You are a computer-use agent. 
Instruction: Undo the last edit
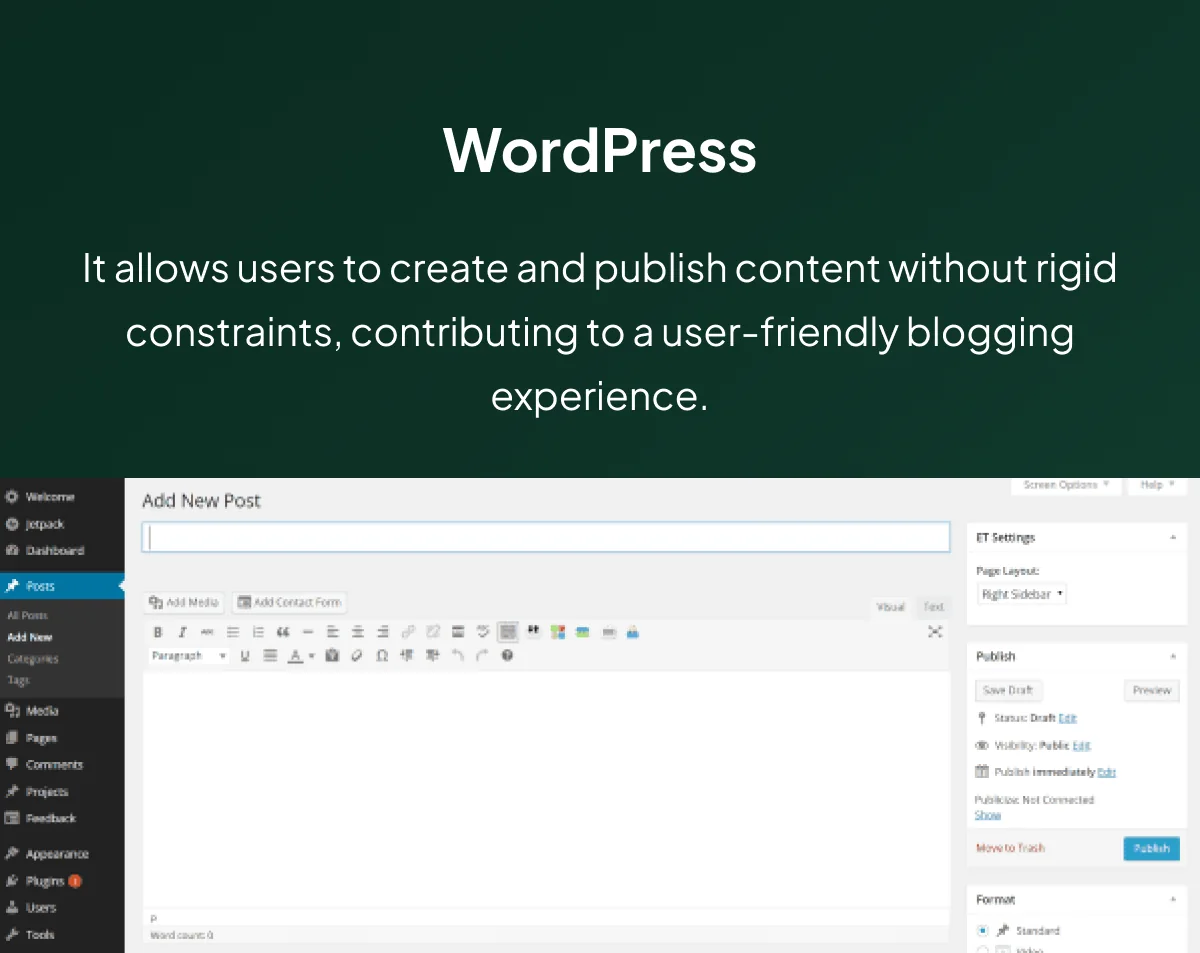458,656
